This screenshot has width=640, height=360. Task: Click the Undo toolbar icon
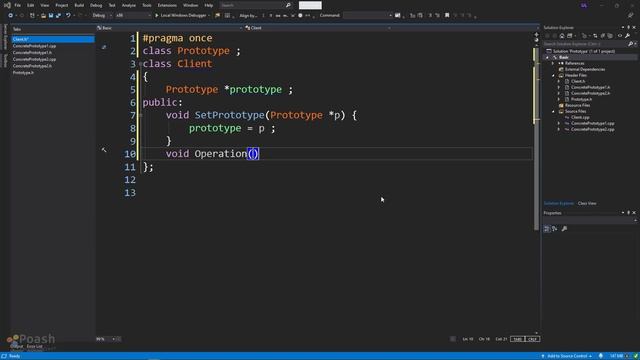(68, 16)
